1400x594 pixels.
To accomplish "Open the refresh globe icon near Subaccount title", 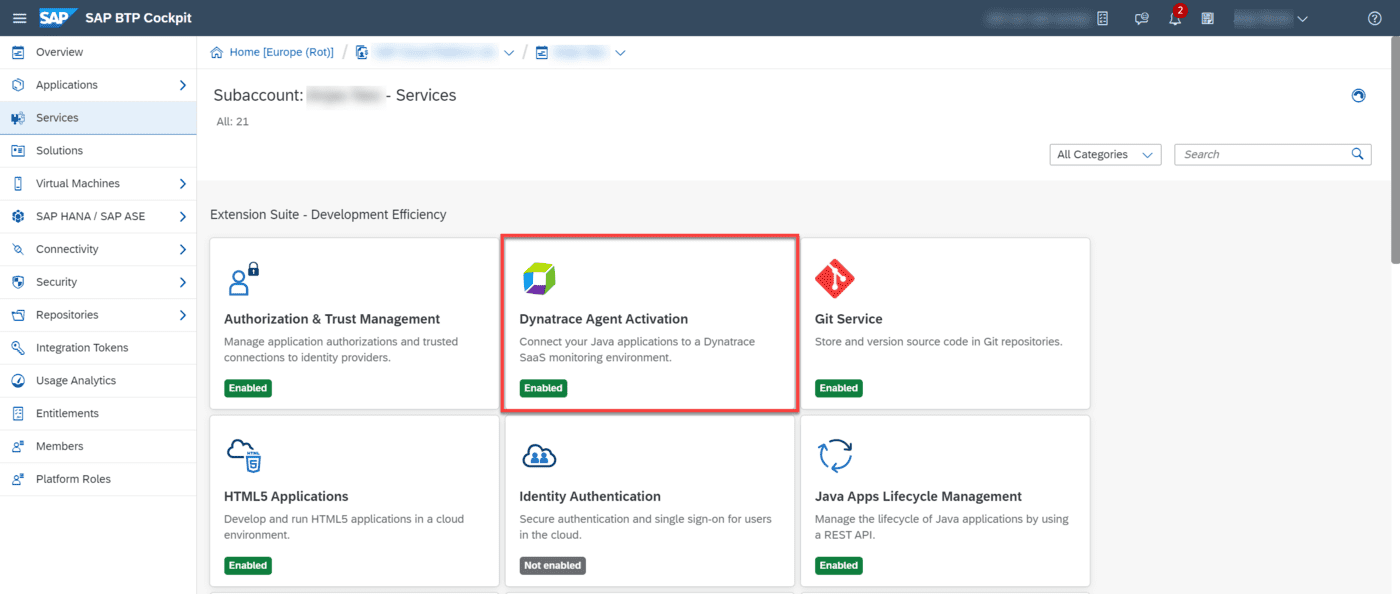I will (x=1358, y=95).
